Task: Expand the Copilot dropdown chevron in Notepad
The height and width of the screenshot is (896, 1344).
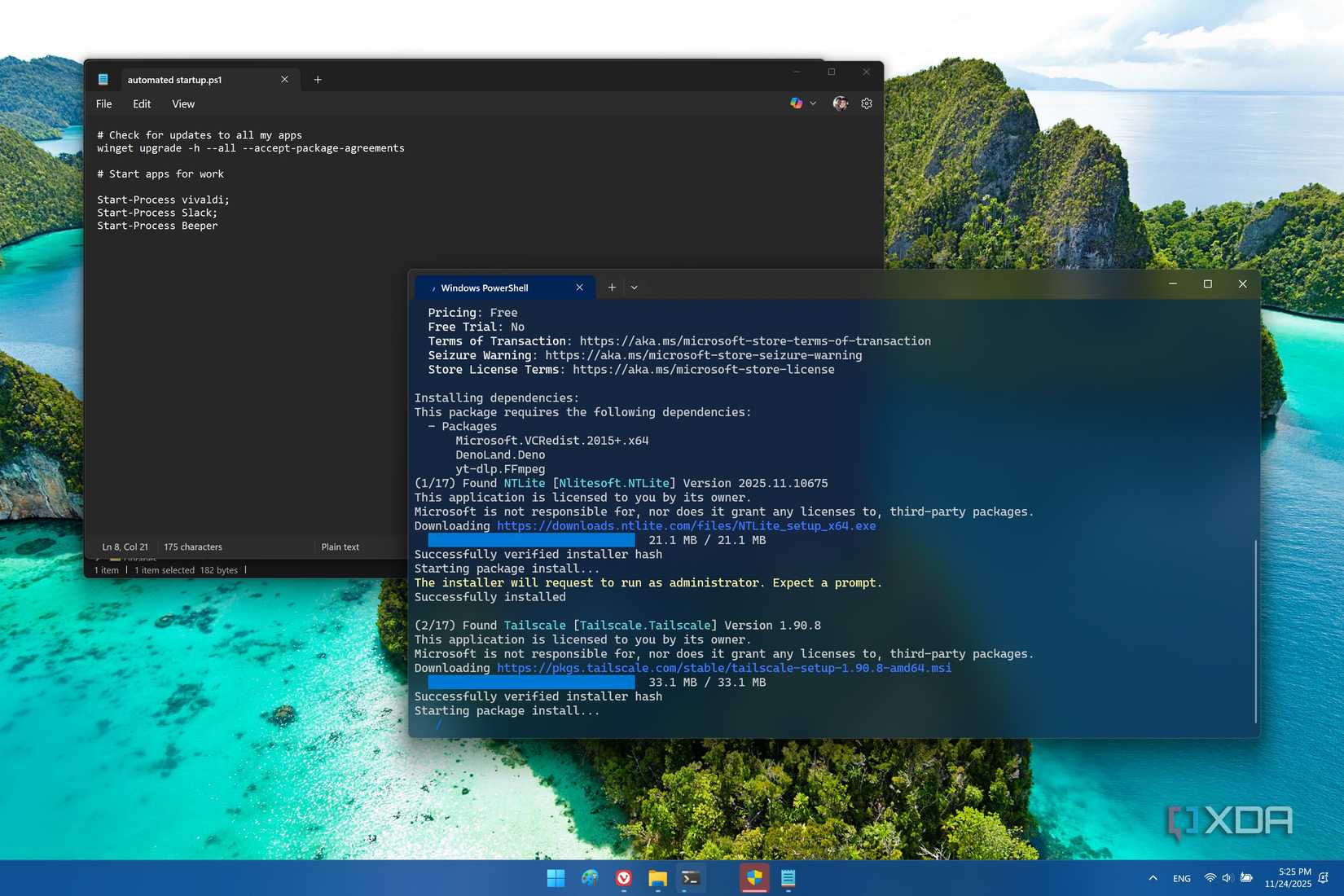Action: (812, 103)
